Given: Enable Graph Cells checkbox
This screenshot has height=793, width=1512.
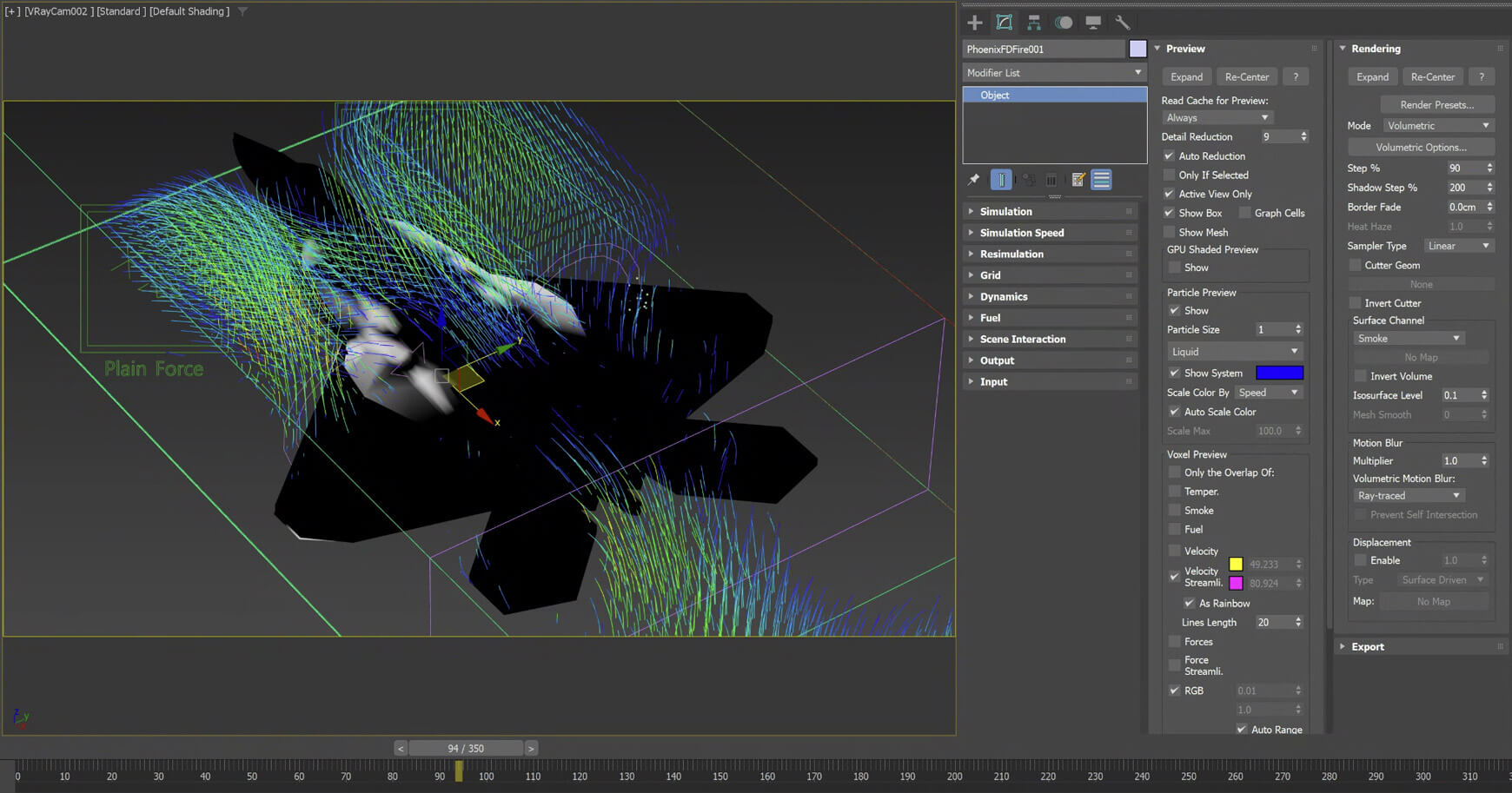Looking at the screenshot, I should [x=1244, y=213].
